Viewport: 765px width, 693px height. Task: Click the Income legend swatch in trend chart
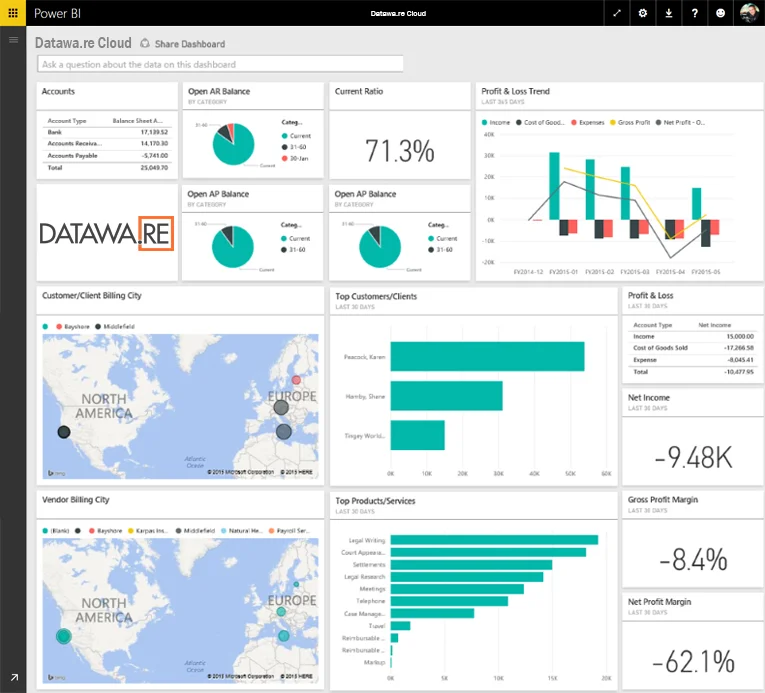(x=484, y=122)
